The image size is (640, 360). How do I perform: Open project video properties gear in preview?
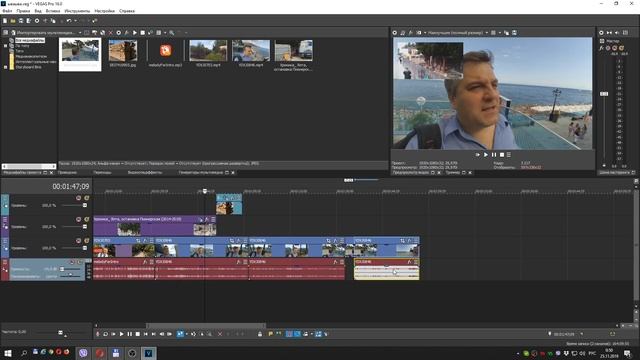395,33
